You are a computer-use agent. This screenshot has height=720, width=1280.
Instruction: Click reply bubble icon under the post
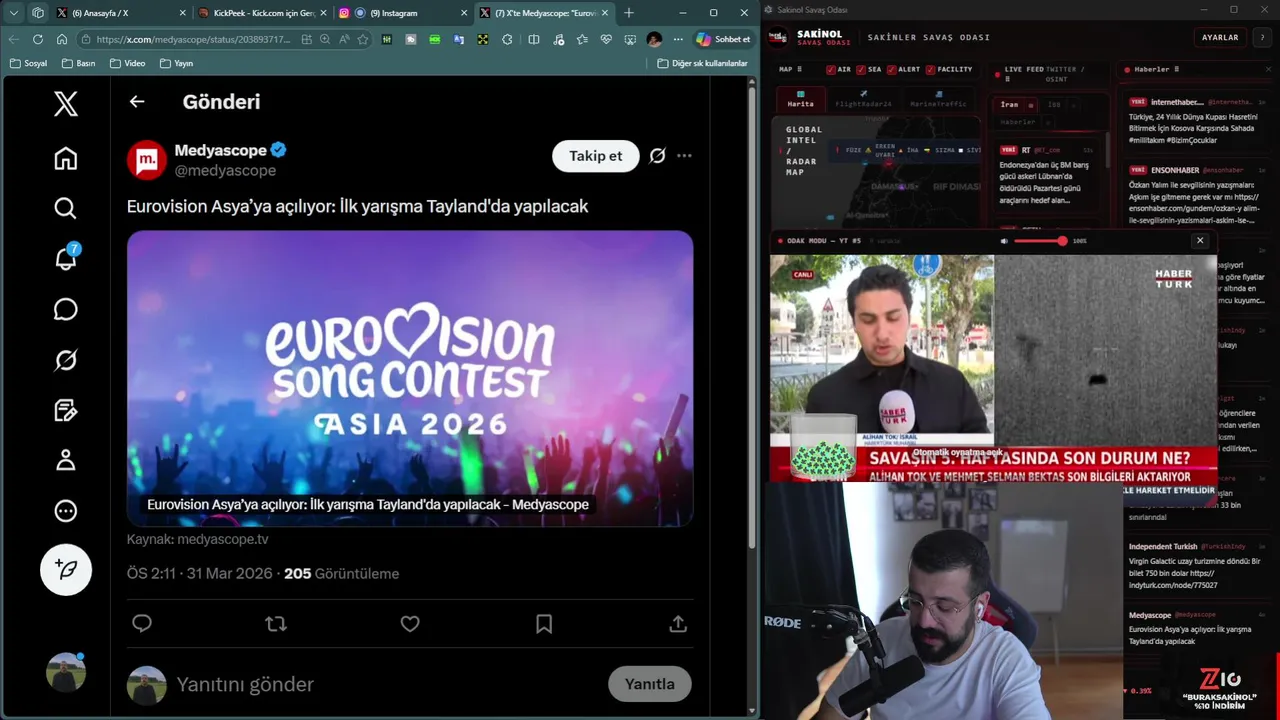coord(142,624)
